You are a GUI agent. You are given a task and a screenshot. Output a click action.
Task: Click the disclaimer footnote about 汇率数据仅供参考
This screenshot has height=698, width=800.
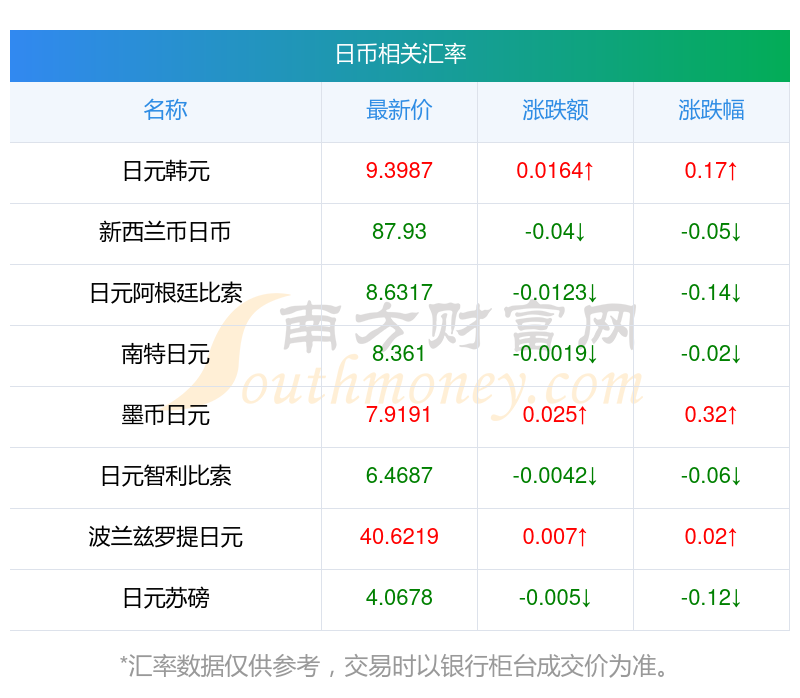tap(394, 666)
